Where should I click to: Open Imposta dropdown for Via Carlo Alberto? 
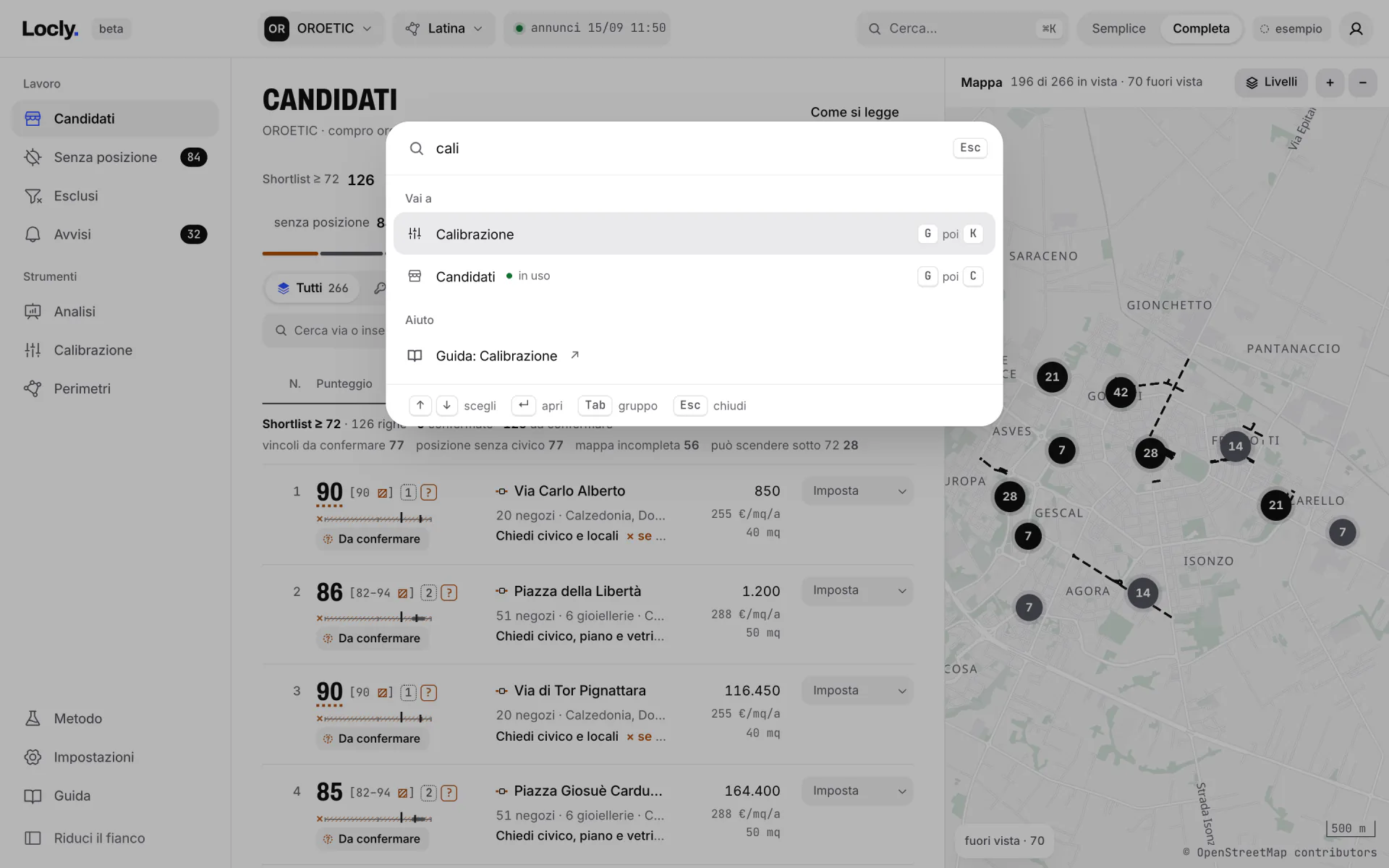[857, 491]
